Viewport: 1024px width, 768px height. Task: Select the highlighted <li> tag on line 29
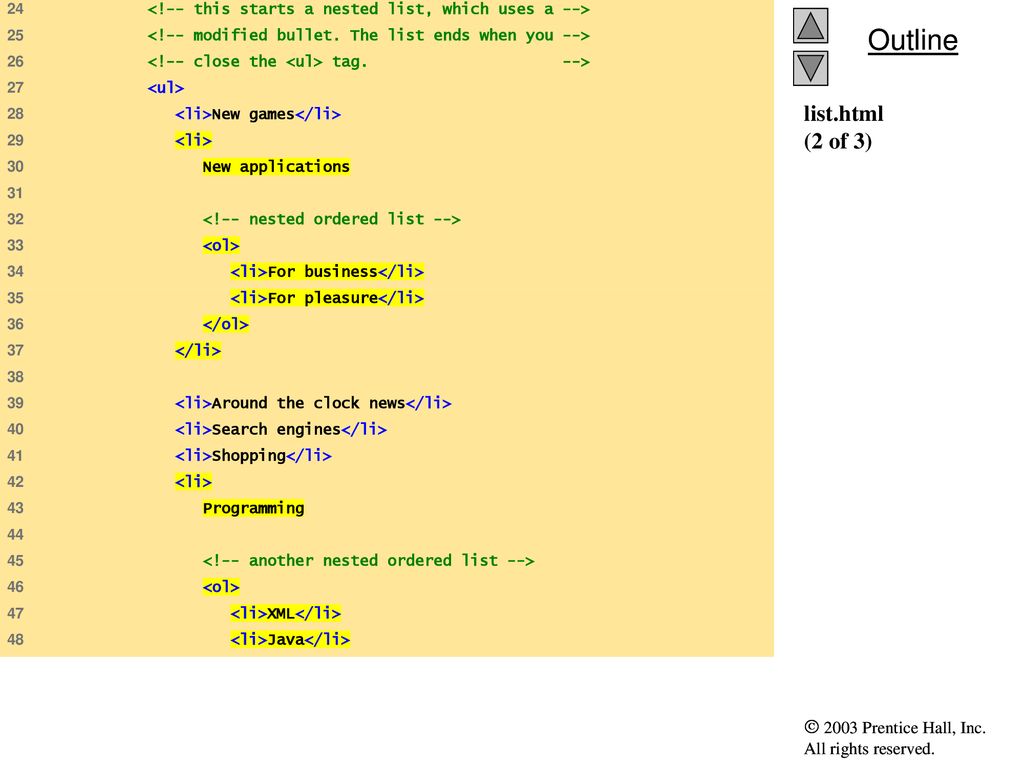pyautogui.click(x=193, y=140)
